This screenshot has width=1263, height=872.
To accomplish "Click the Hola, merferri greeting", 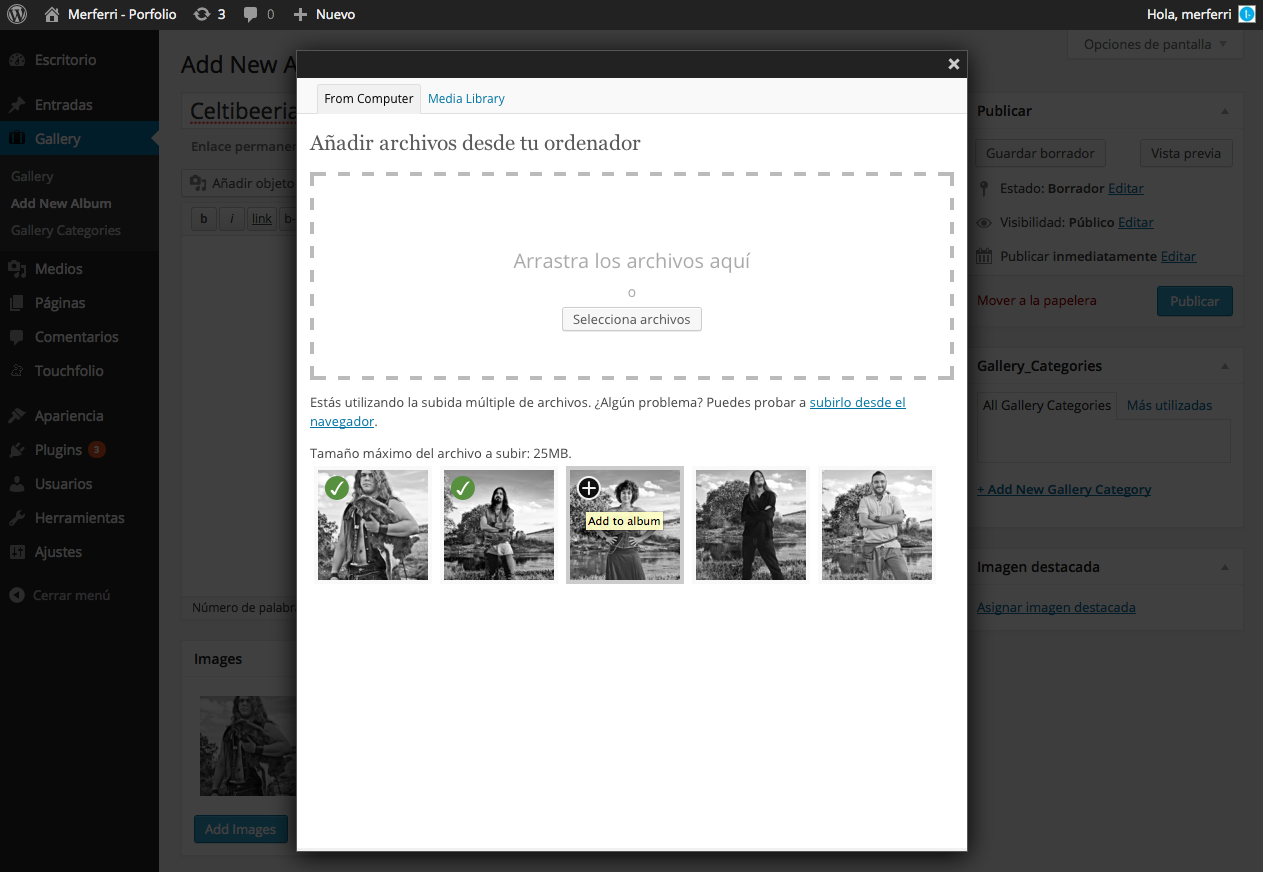I will click(x=1190, y=15).
